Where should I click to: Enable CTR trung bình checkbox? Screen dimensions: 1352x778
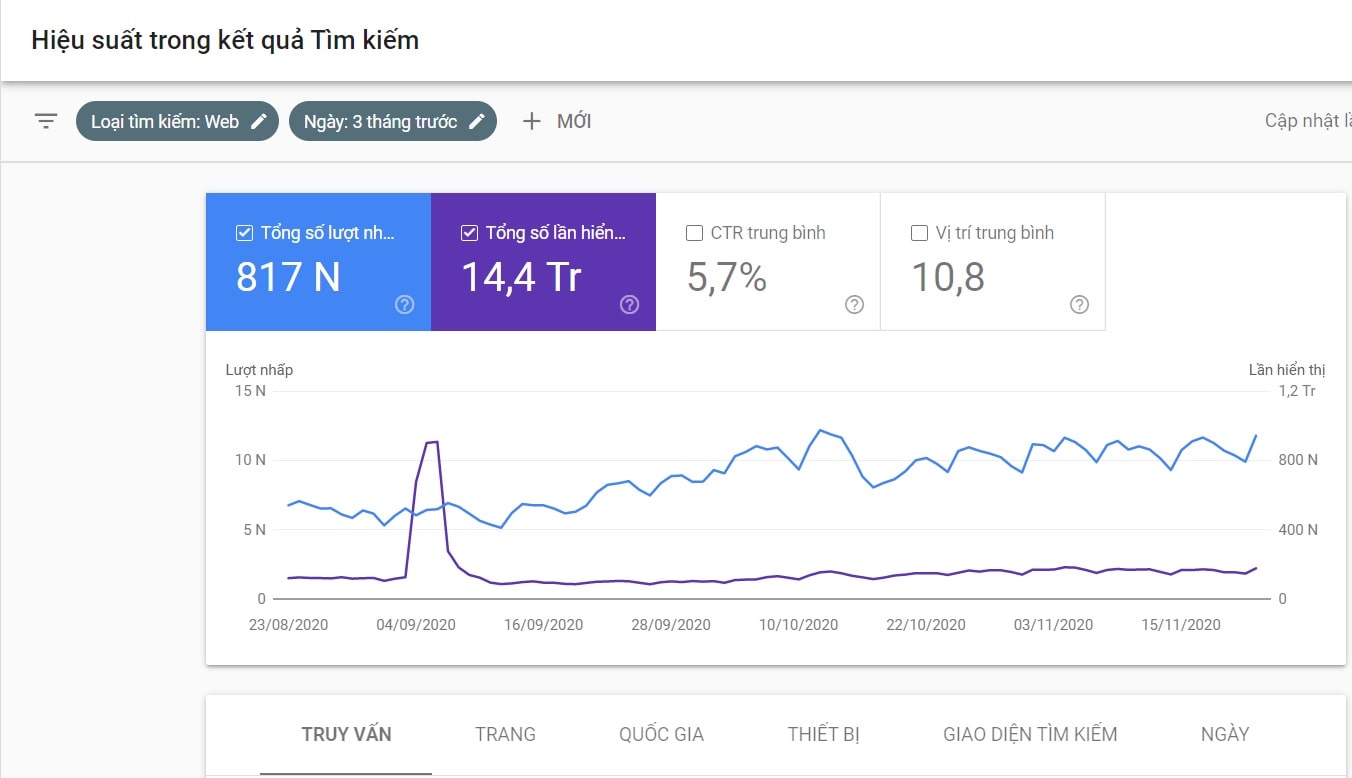point(694,233)
